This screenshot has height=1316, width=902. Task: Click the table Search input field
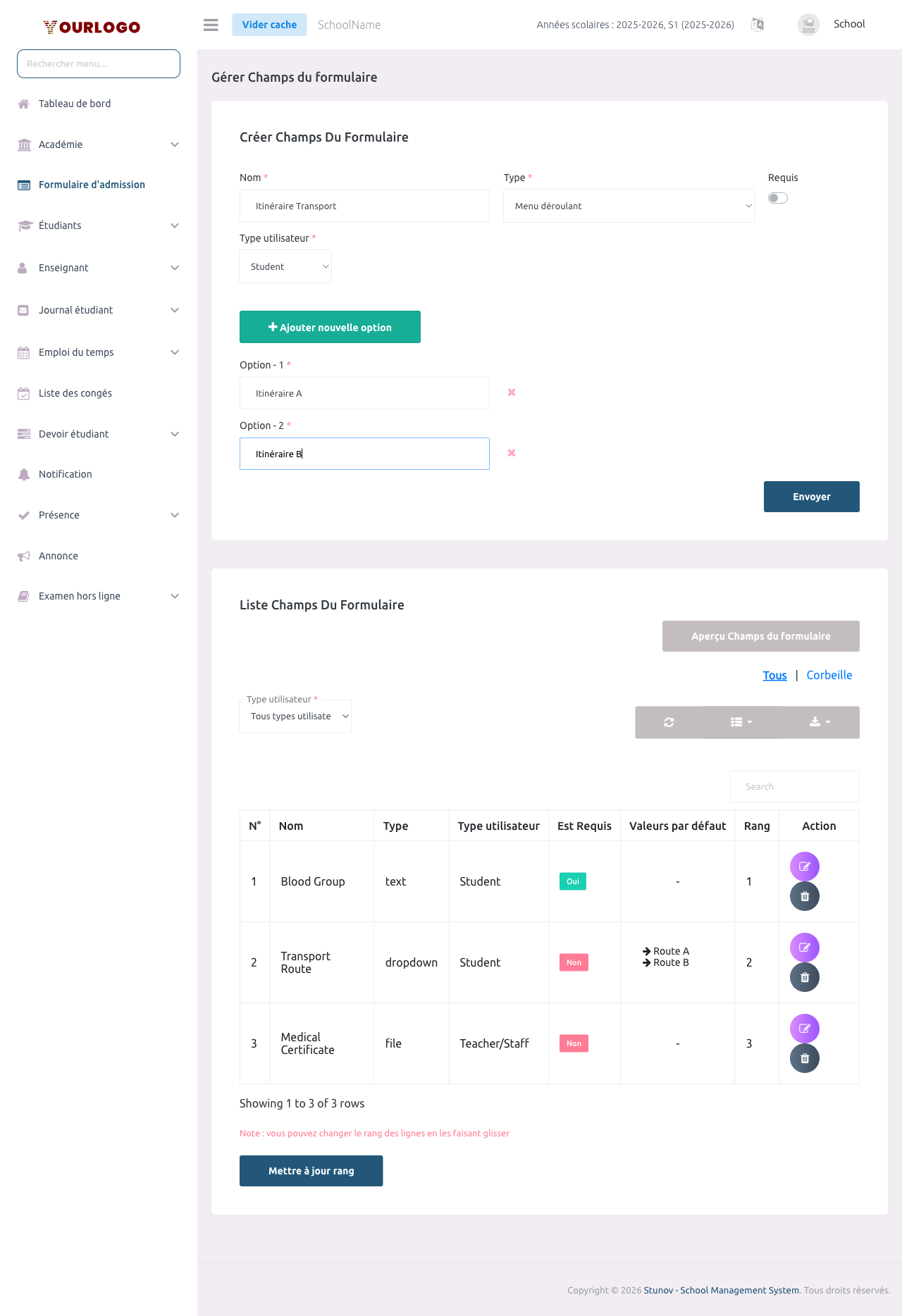(794, 786)
